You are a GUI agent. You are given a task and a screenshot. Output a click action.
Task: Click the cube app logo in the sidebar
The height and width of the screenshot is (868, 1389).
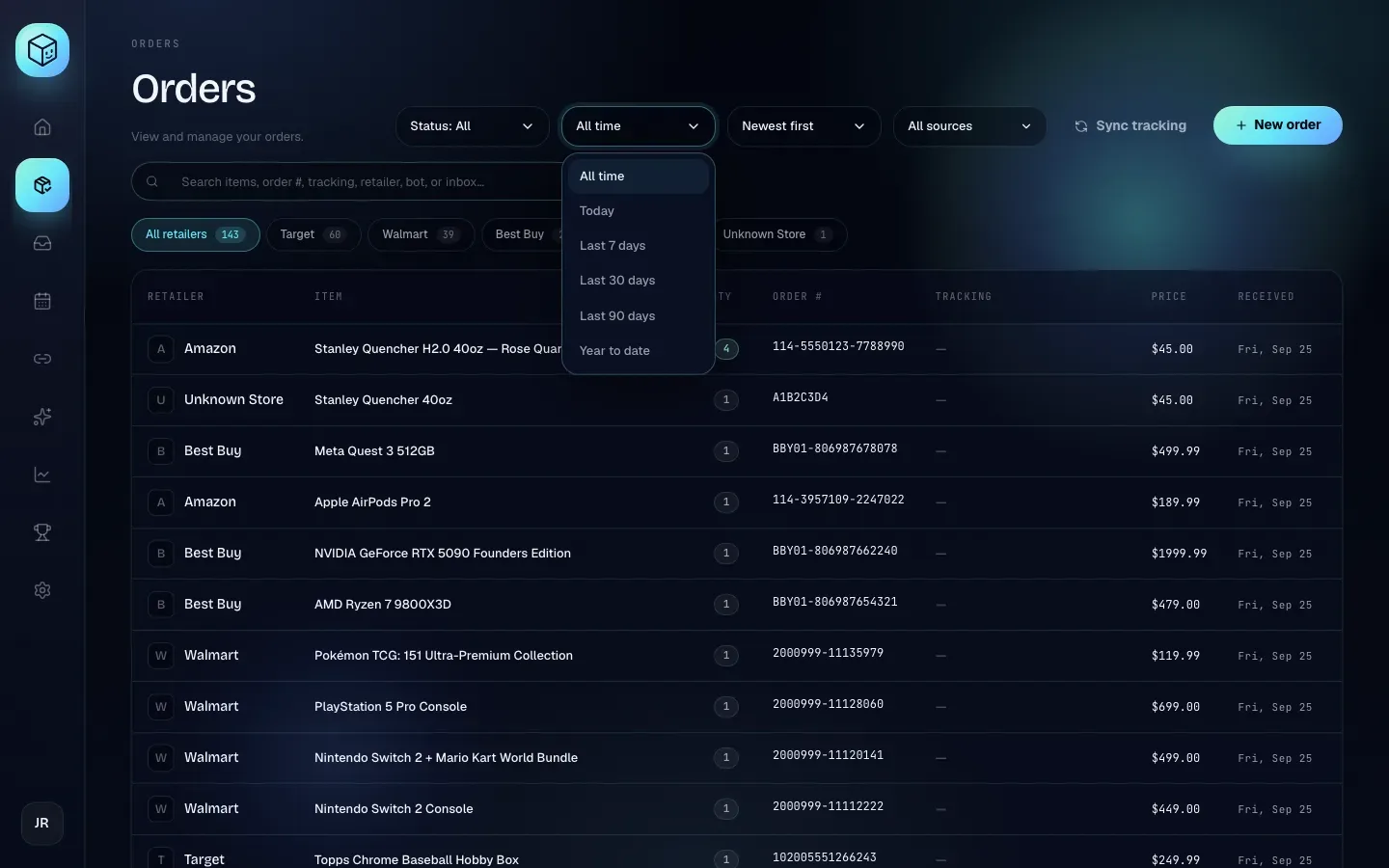point(42,50)
